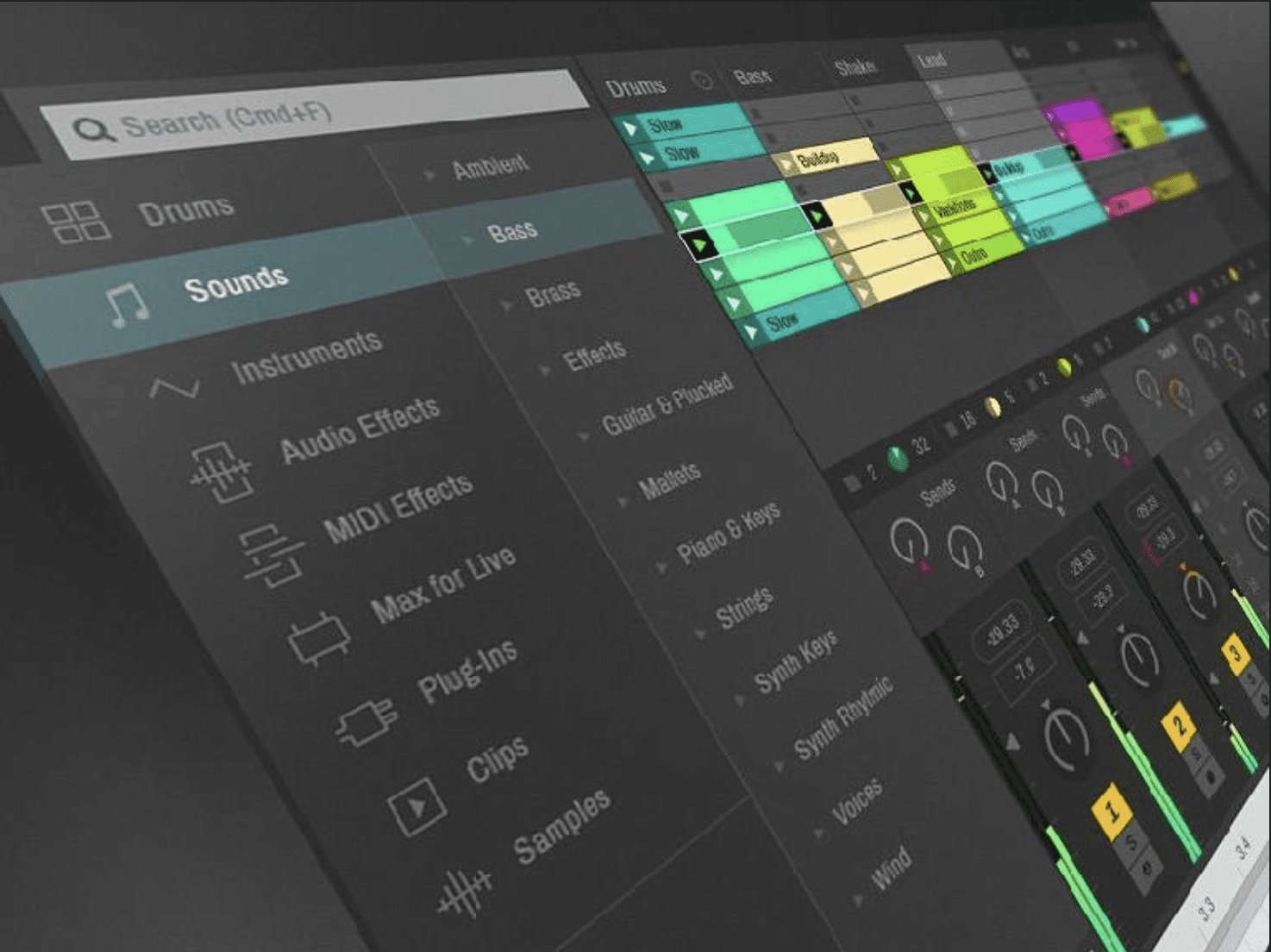Click the Drums category grid icon
Viewport: 1271px width, 952px height.
pos(76,222)
